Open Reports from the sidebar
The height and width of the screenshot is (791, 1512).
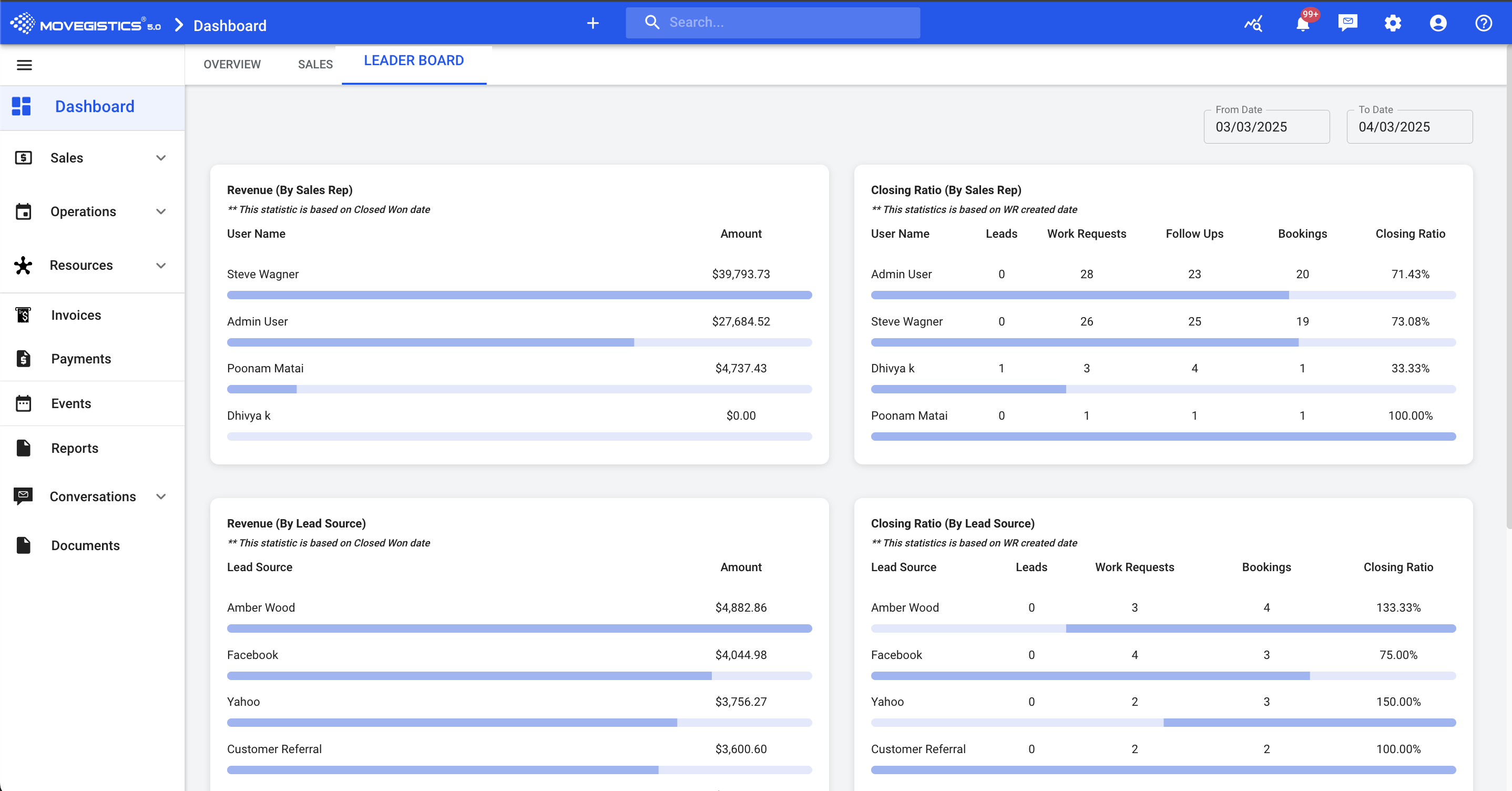coord(75,449)
